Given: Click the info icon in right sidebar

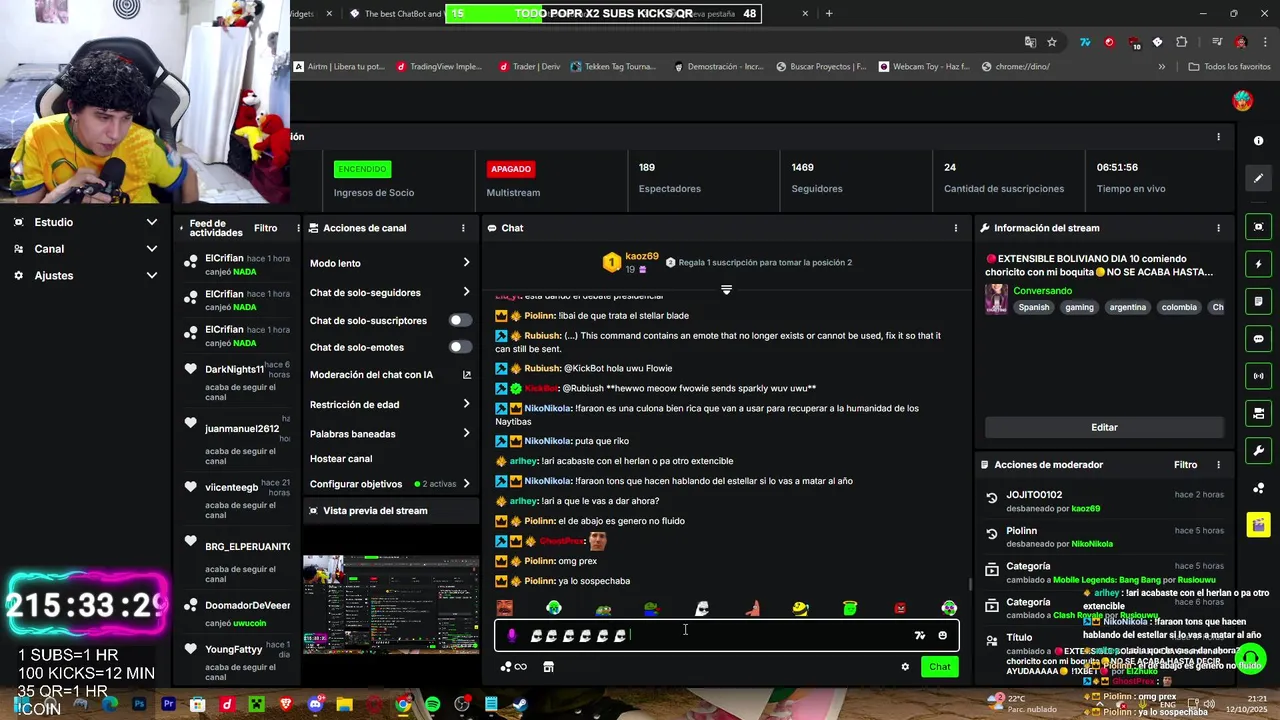Looking at the screenshot, I should [1259, 141].
